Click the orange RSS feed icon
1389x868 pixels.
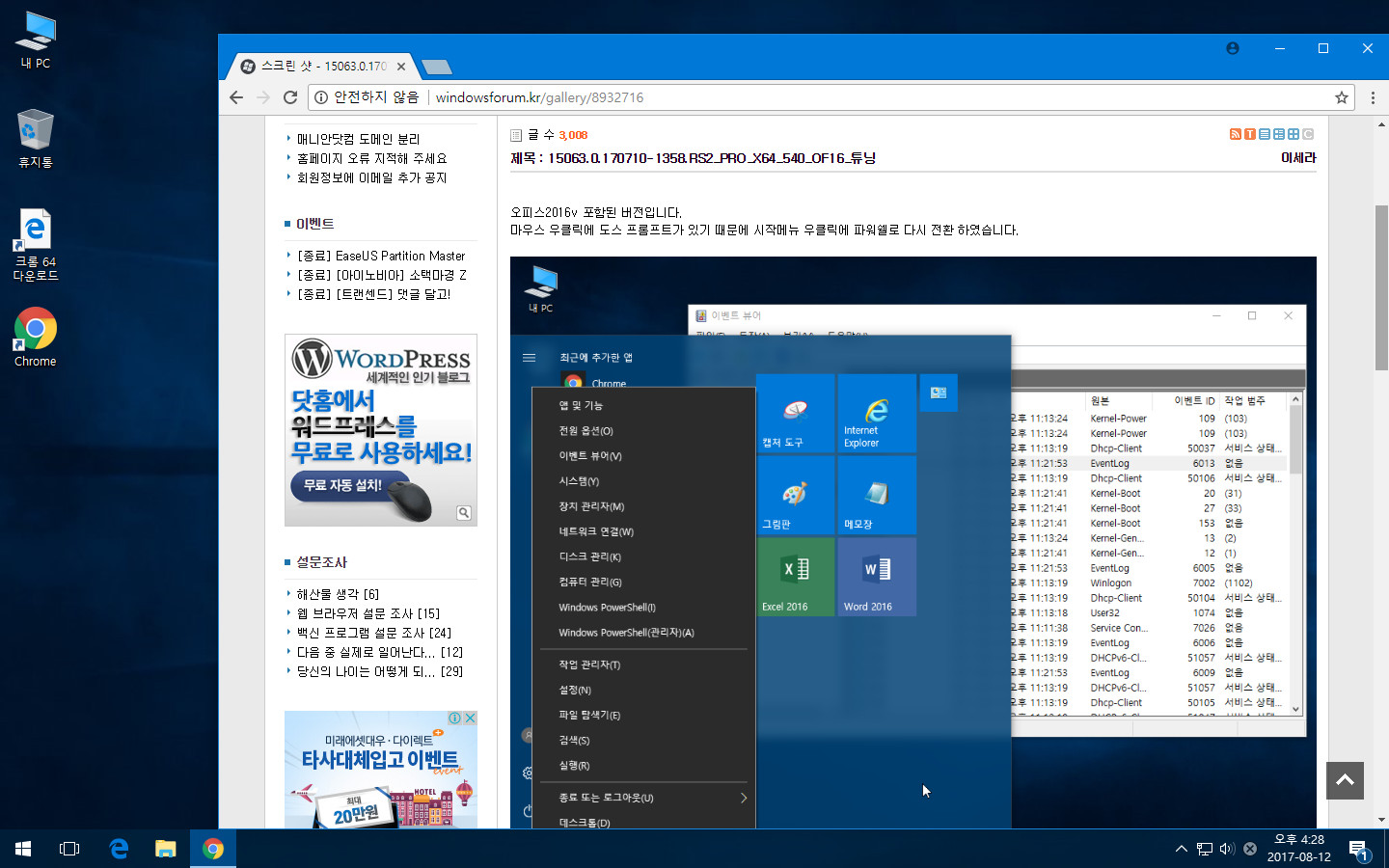[x=1235, y=134]
